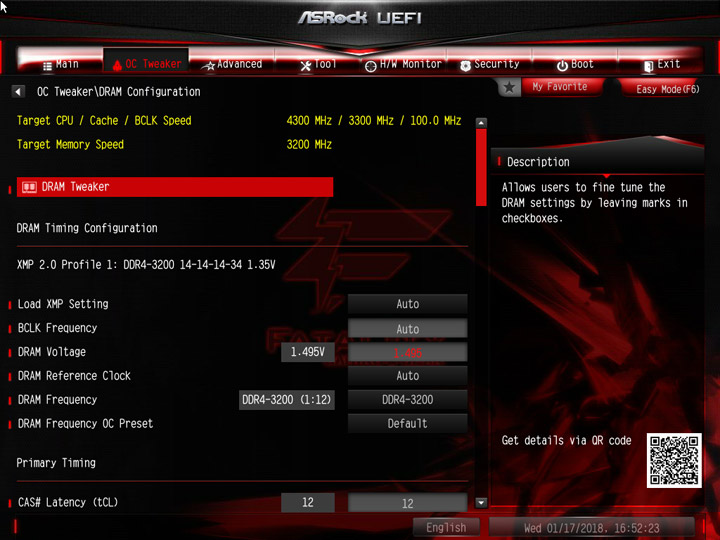The image size is (720, 540).
Task: Click the current CAS latency 12 readout
Action: (308, 502)
